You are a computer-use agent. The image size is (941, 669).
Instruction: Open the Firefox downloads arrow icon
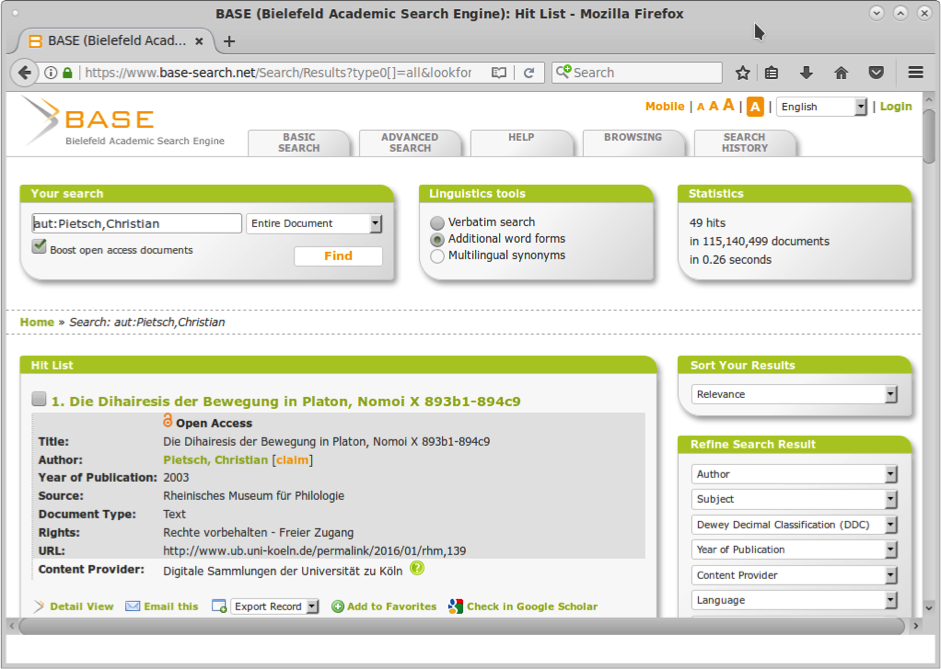806,73
